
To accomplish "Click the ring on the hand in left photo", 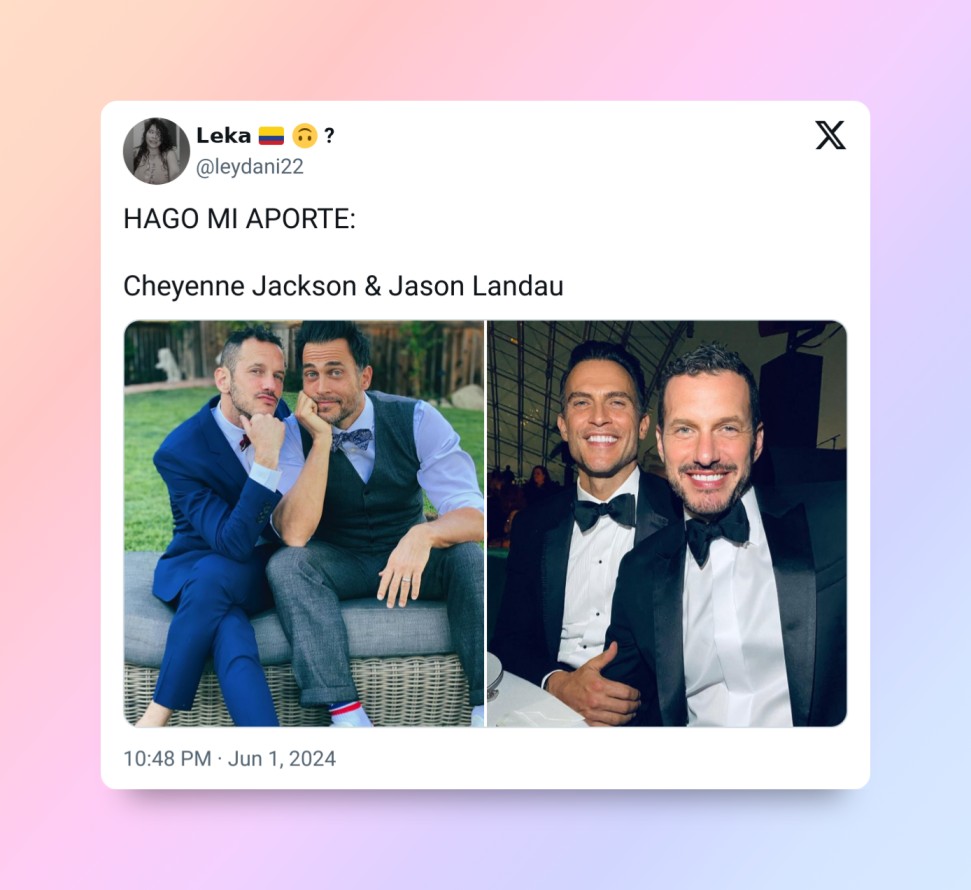I will [x=406, y=580].
